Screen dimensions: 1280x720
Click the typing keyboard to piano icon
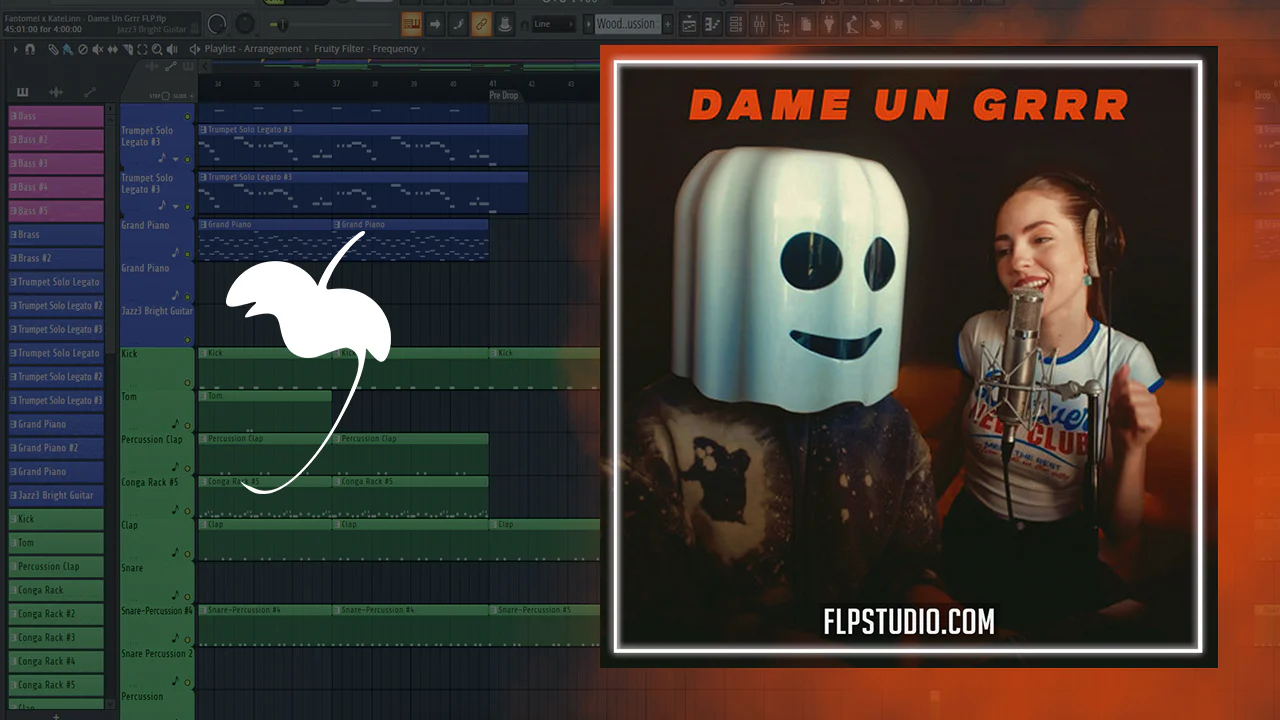pos(411,24)
